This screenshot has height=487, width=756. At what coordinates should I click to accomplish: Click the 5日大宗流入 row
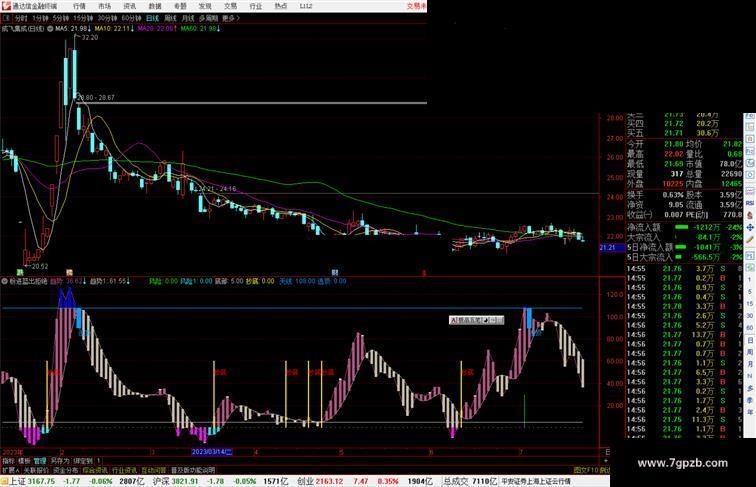pos(685,257)
